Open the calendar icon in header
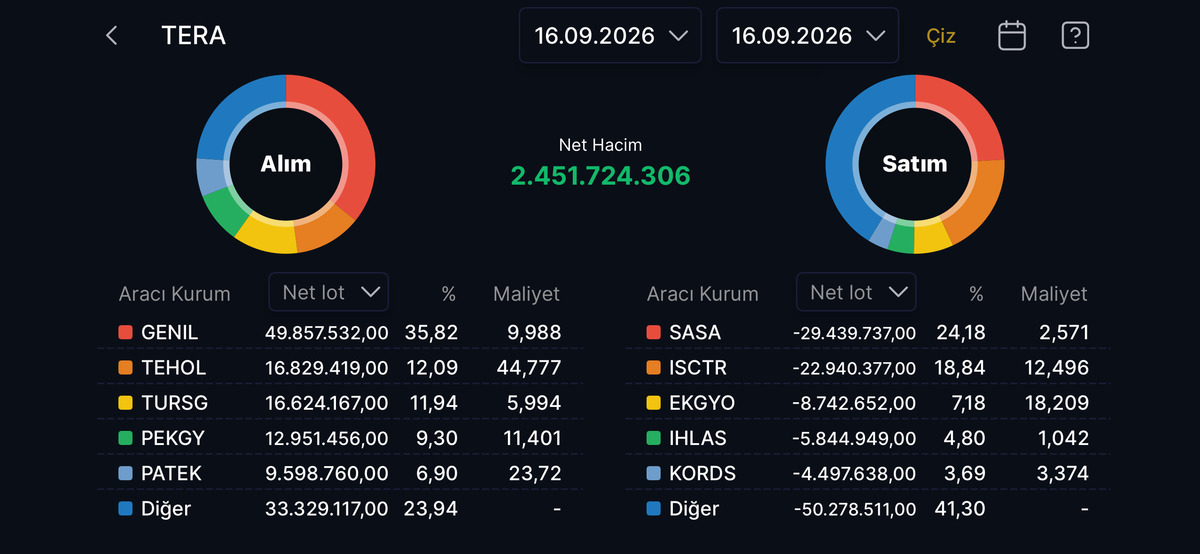Image resolution: width=1200 pixels, height=554 pixels. (x=1012, y=36)
